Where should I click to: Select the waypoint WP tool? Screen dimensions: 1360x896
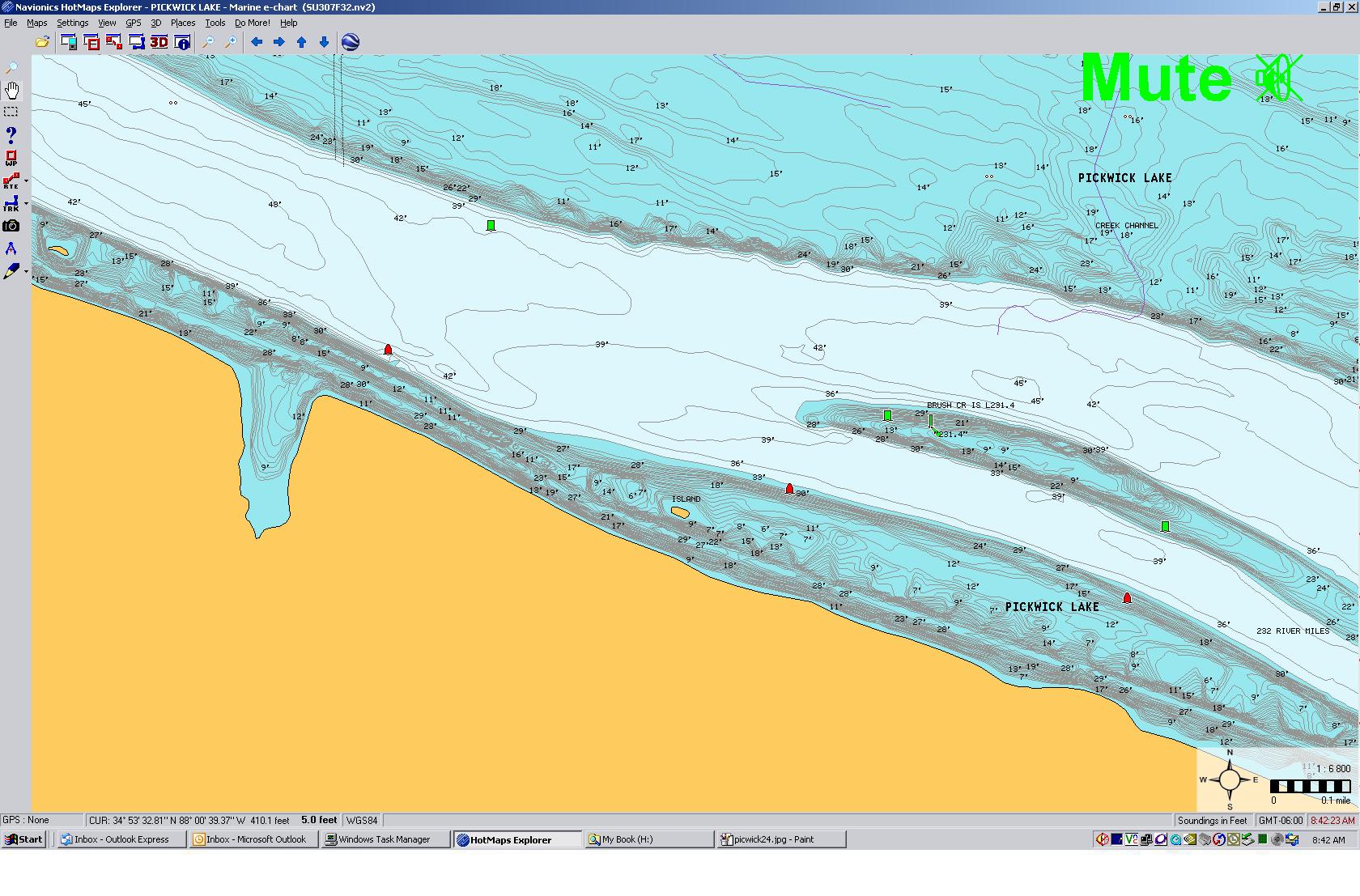[11, 158]
